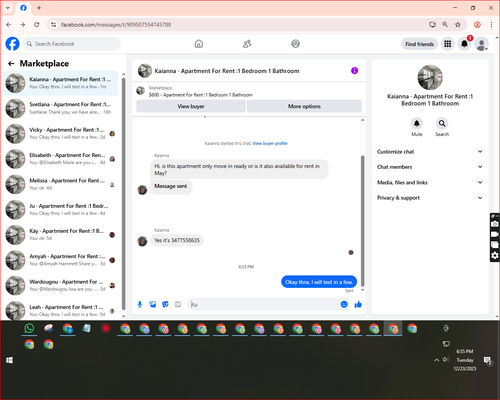Choose a GIF icon
The height and width of the screenshot is (400, 500).
pos(178,304)
